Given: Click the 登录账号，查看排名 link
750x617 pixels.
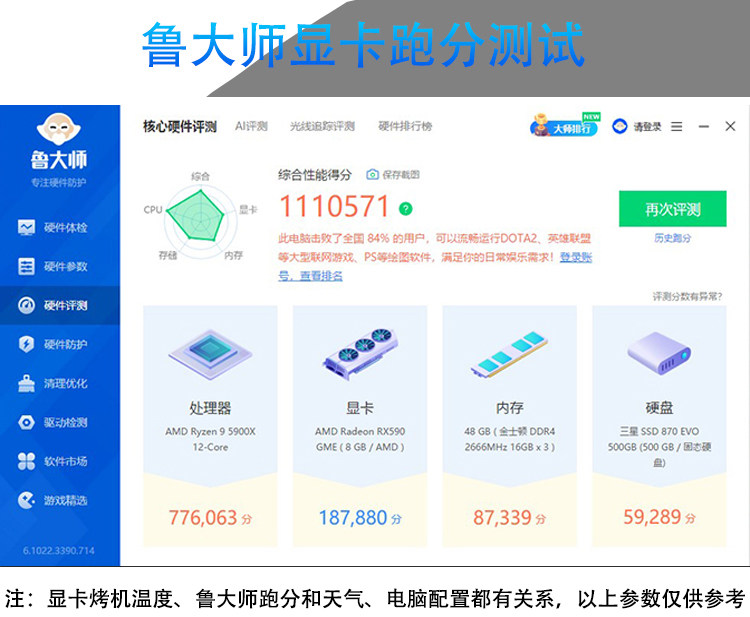Looking at the screenshot, I should [x=435, y=266].
